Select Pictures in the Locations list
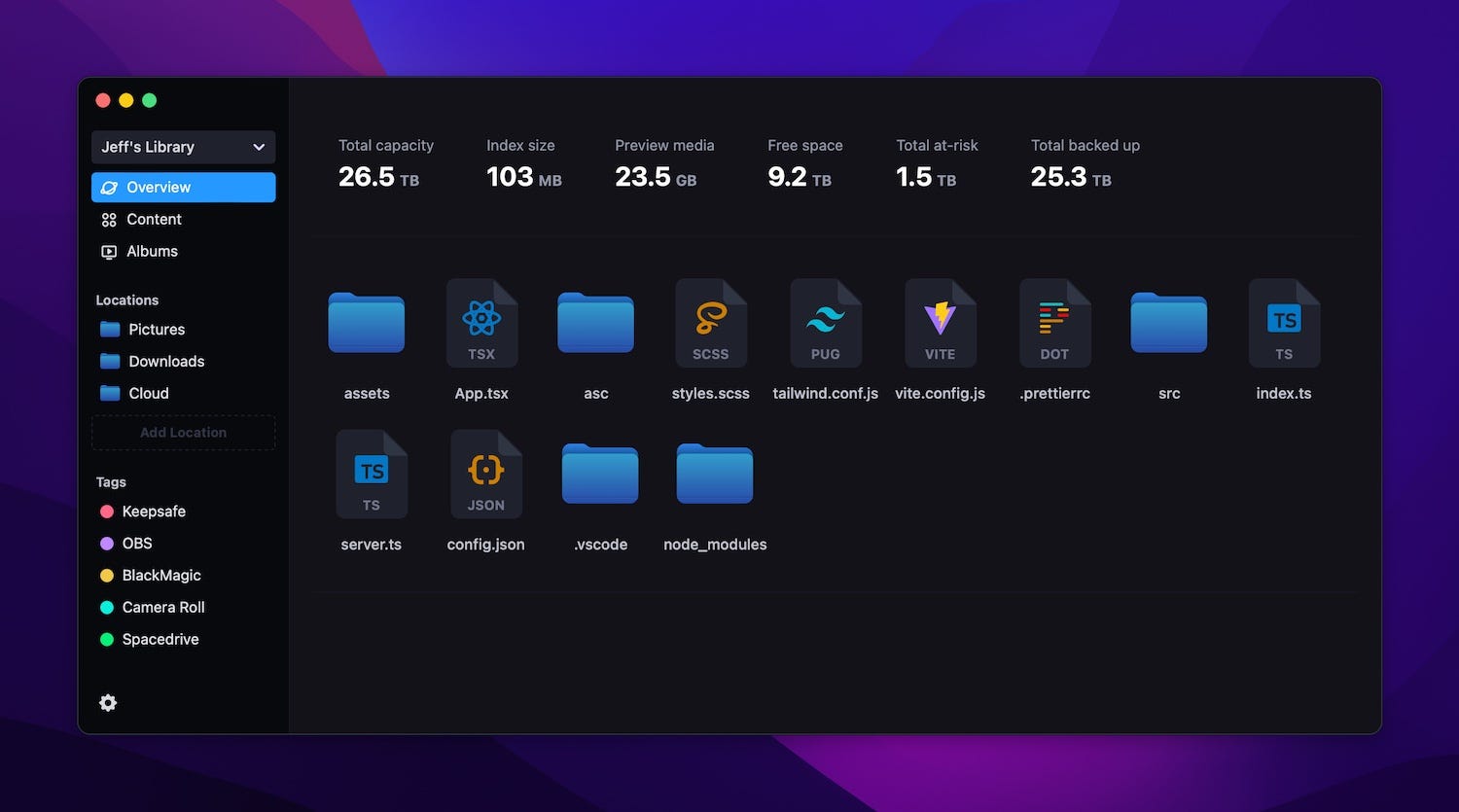The width and height of the screenshot is (1459, 812). tap(157, 329)
